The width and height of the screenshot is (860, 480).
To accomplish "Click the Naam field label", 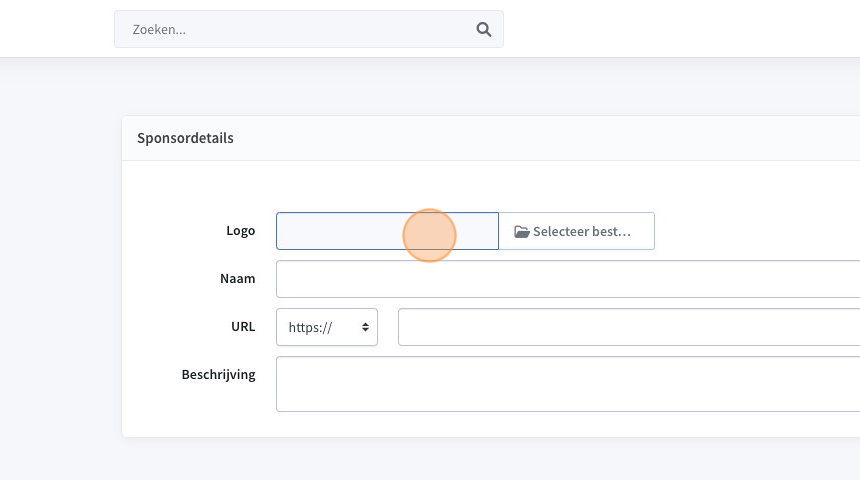I will [x=237, y=279].
